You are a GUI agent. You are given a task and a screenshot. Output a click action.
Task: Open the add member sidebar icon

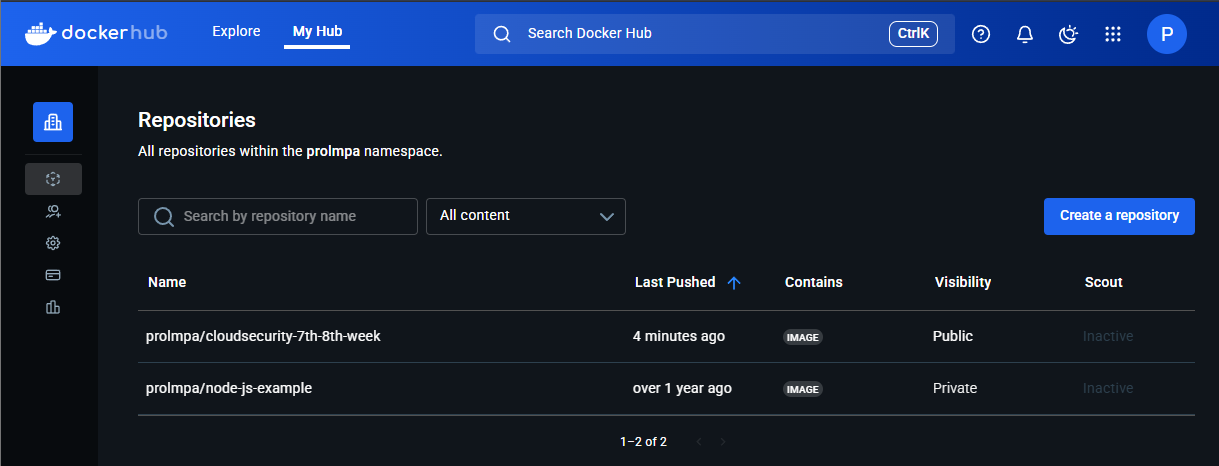pos(53,211)
